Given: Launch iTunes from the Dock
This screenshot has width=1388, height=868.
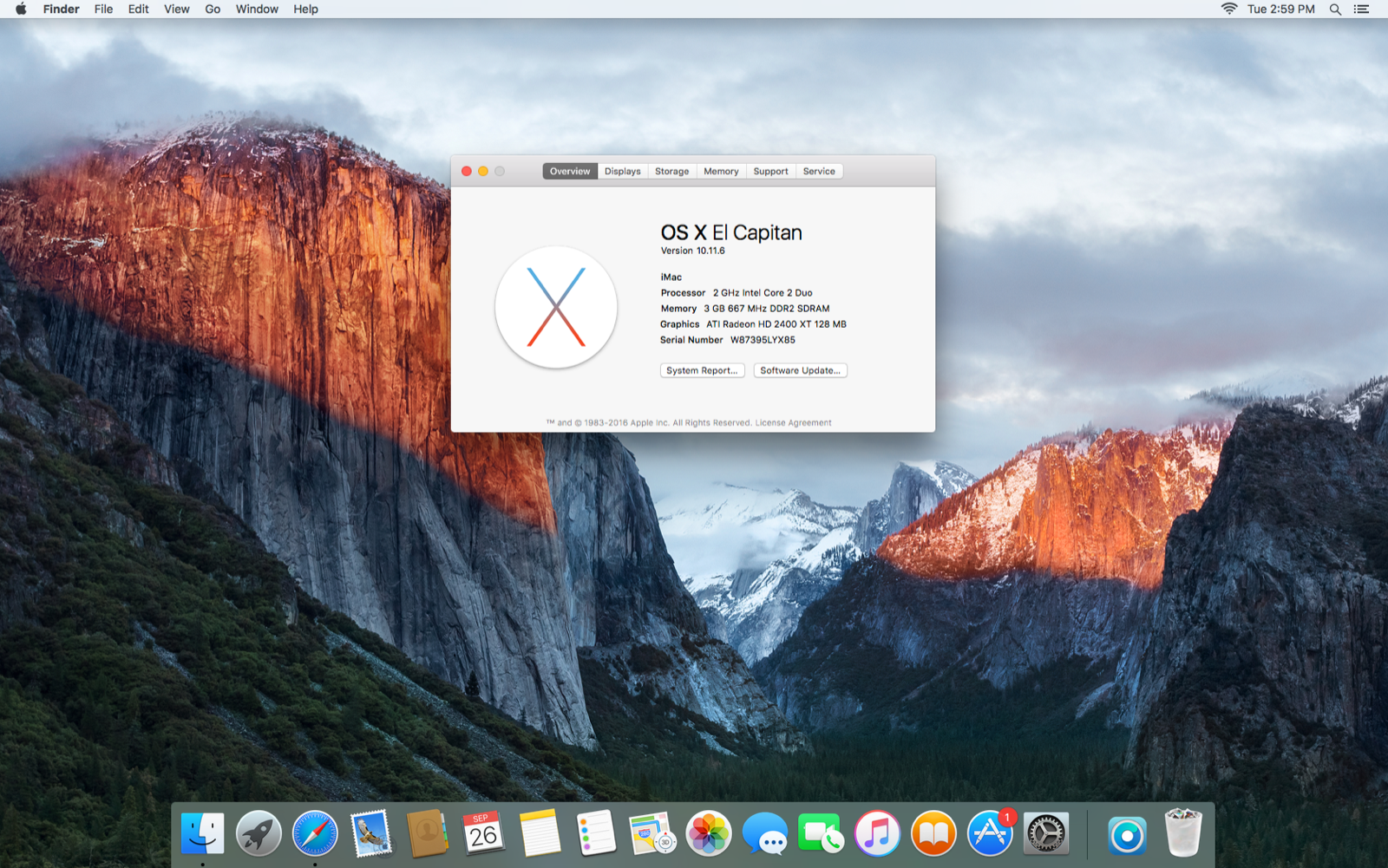Looking at the screenshot, I should 876,832.
